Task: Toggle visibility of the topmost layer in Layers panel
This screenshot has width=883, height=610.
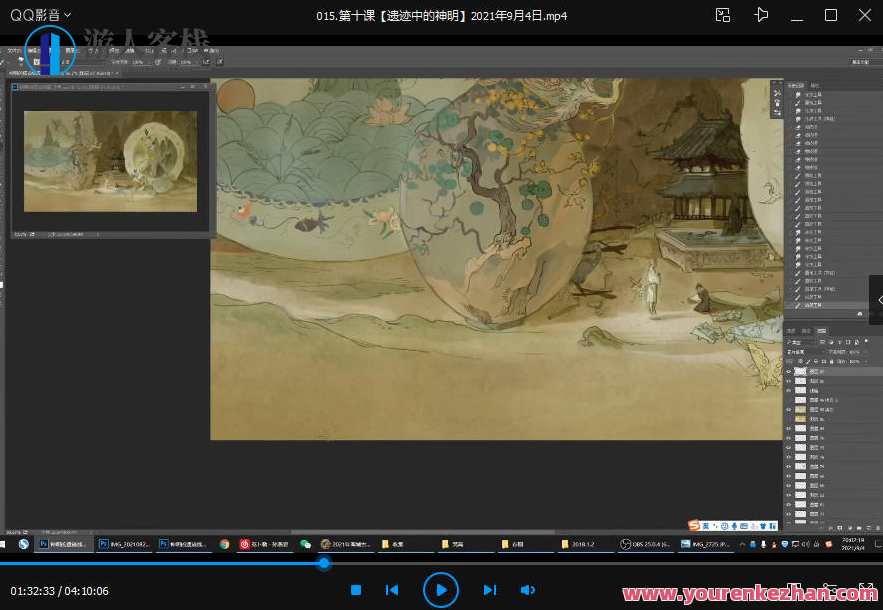Action: (x=787, y=371)
